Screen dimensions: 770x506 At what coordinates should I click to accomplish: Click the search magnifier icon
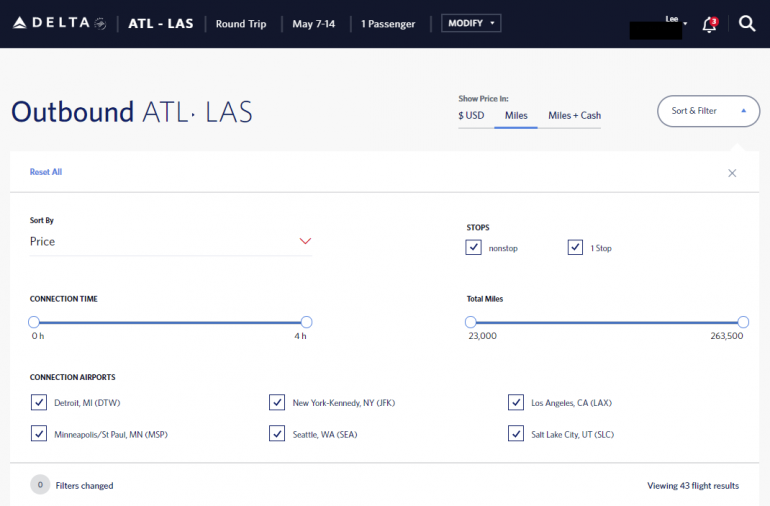(x=747, y=23)
